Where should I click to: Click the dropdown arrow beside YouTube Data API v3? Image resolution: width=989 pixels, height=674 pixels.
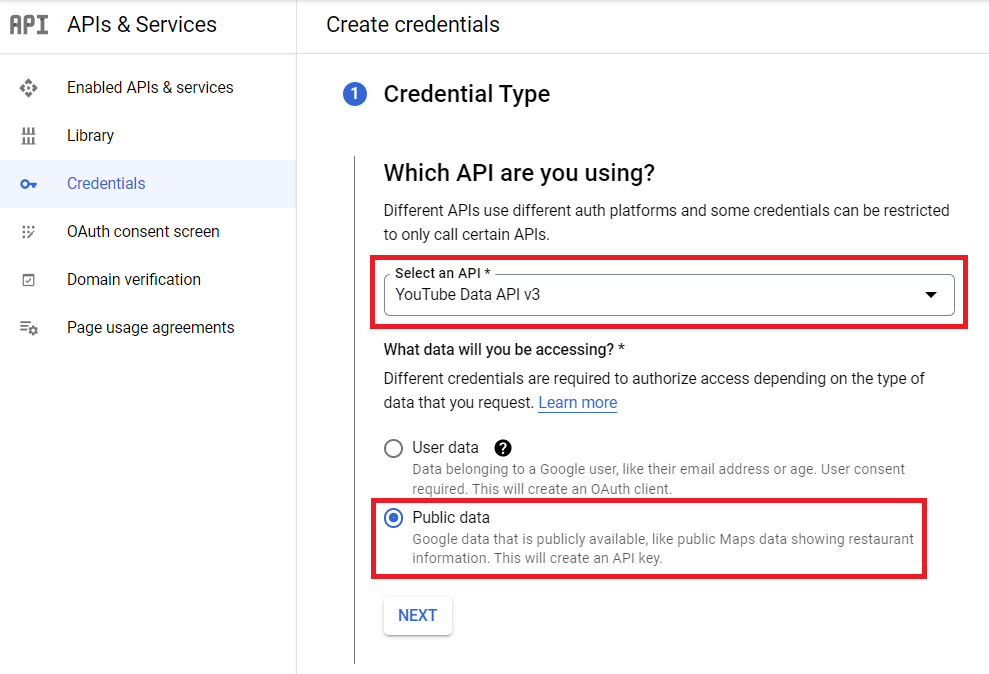tap(930, 294)
